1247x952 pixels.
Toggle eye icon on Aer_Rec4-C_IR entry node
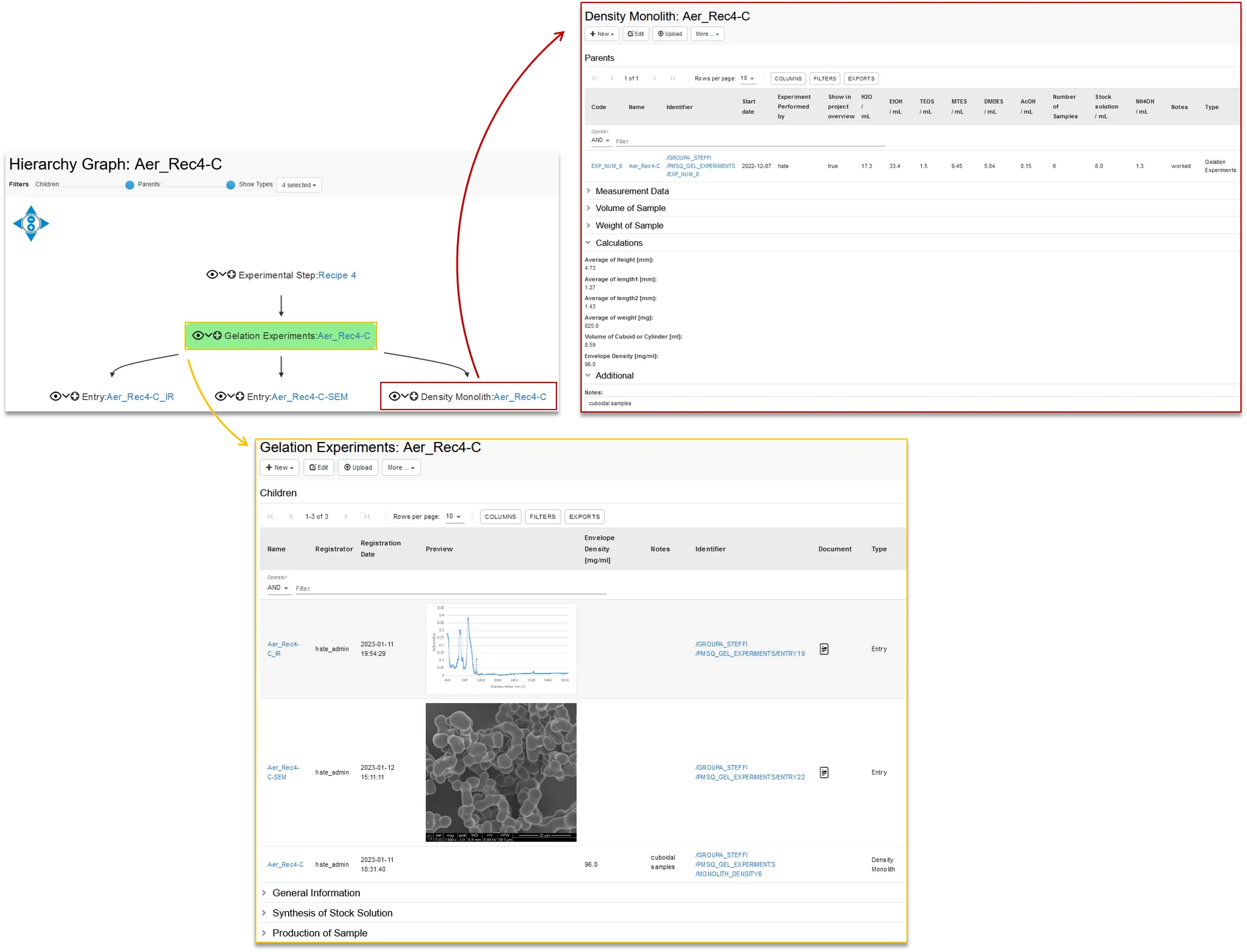pos(55,396)
